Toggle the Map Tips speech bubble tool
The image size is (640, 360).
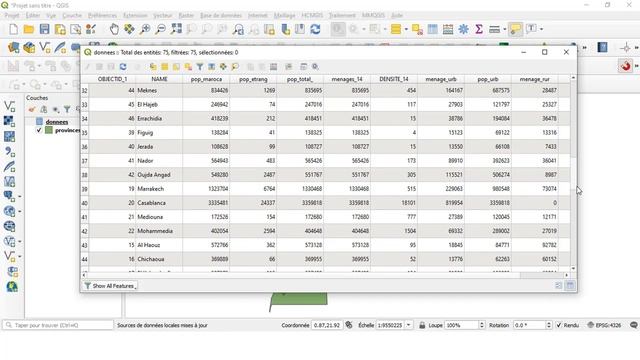[x=516, y=29]
